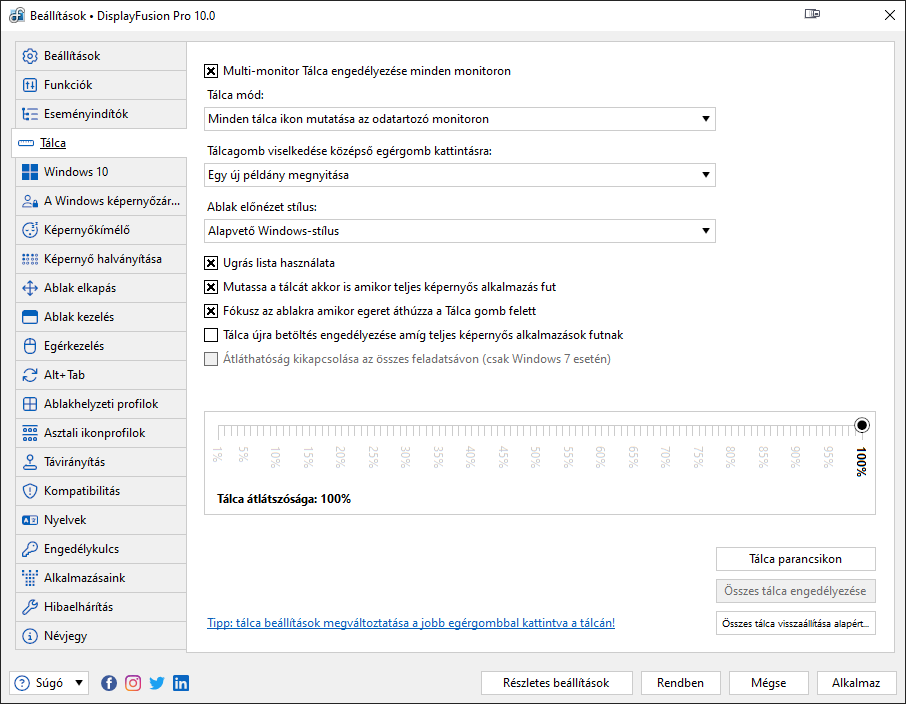The height and width of the screenshot is (704, 906).
Task: Switch to the Funkciók section
Action: pyautogui.click(x=101, y=85)
